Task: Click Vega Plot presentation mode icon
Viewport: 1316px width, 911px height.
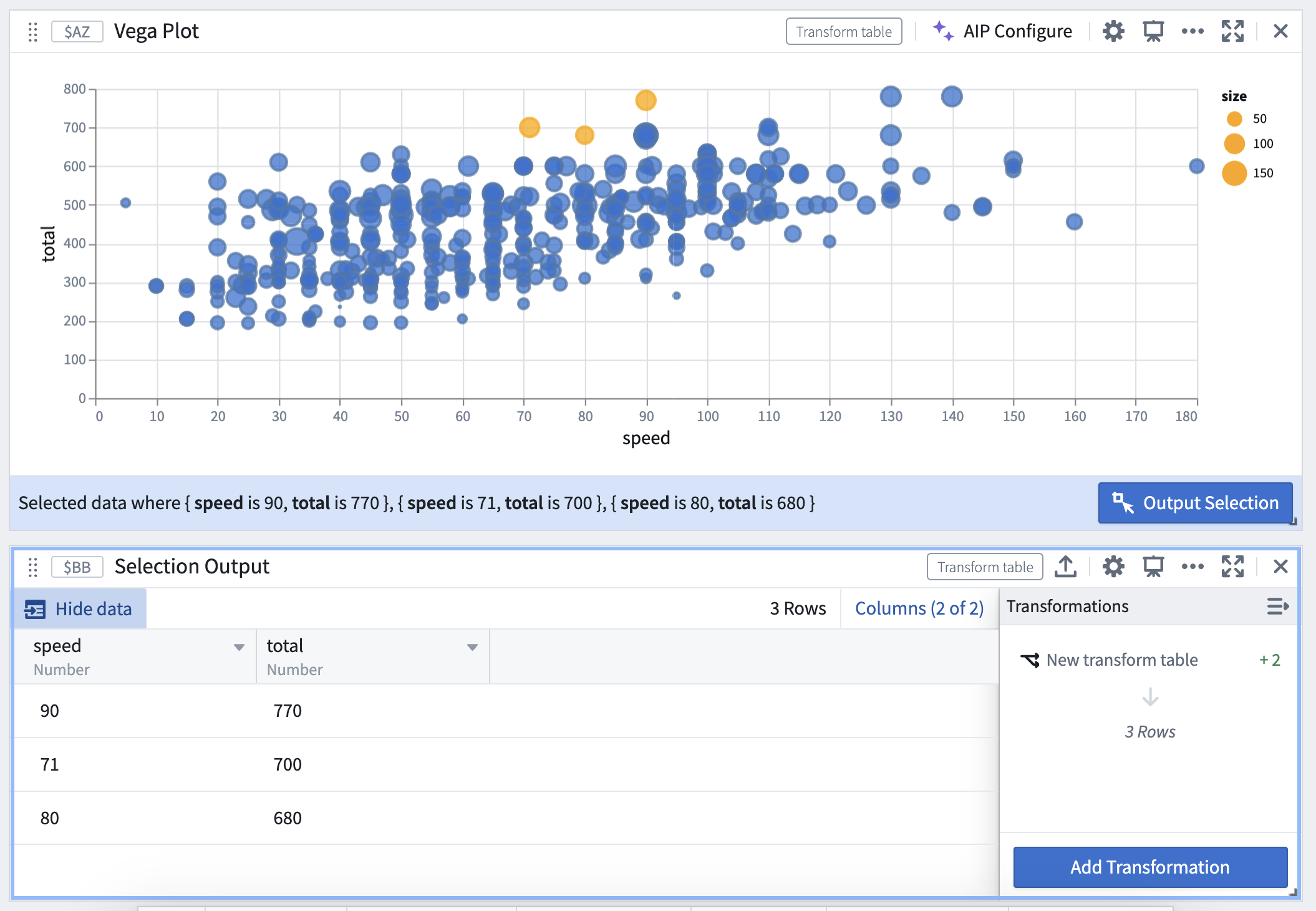Action: click(x=1153, y=31)
